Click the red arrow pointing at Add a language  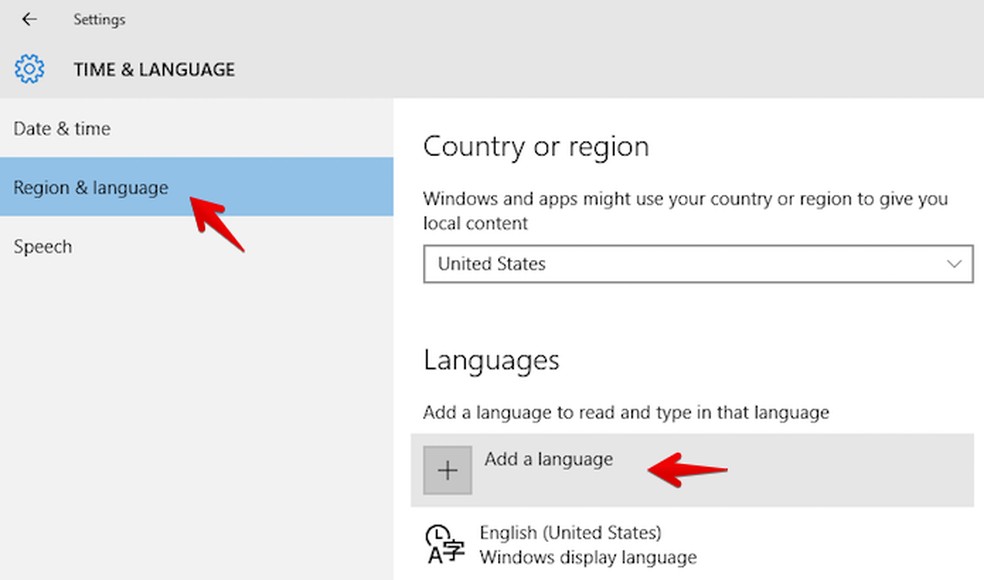pos(688,468)
